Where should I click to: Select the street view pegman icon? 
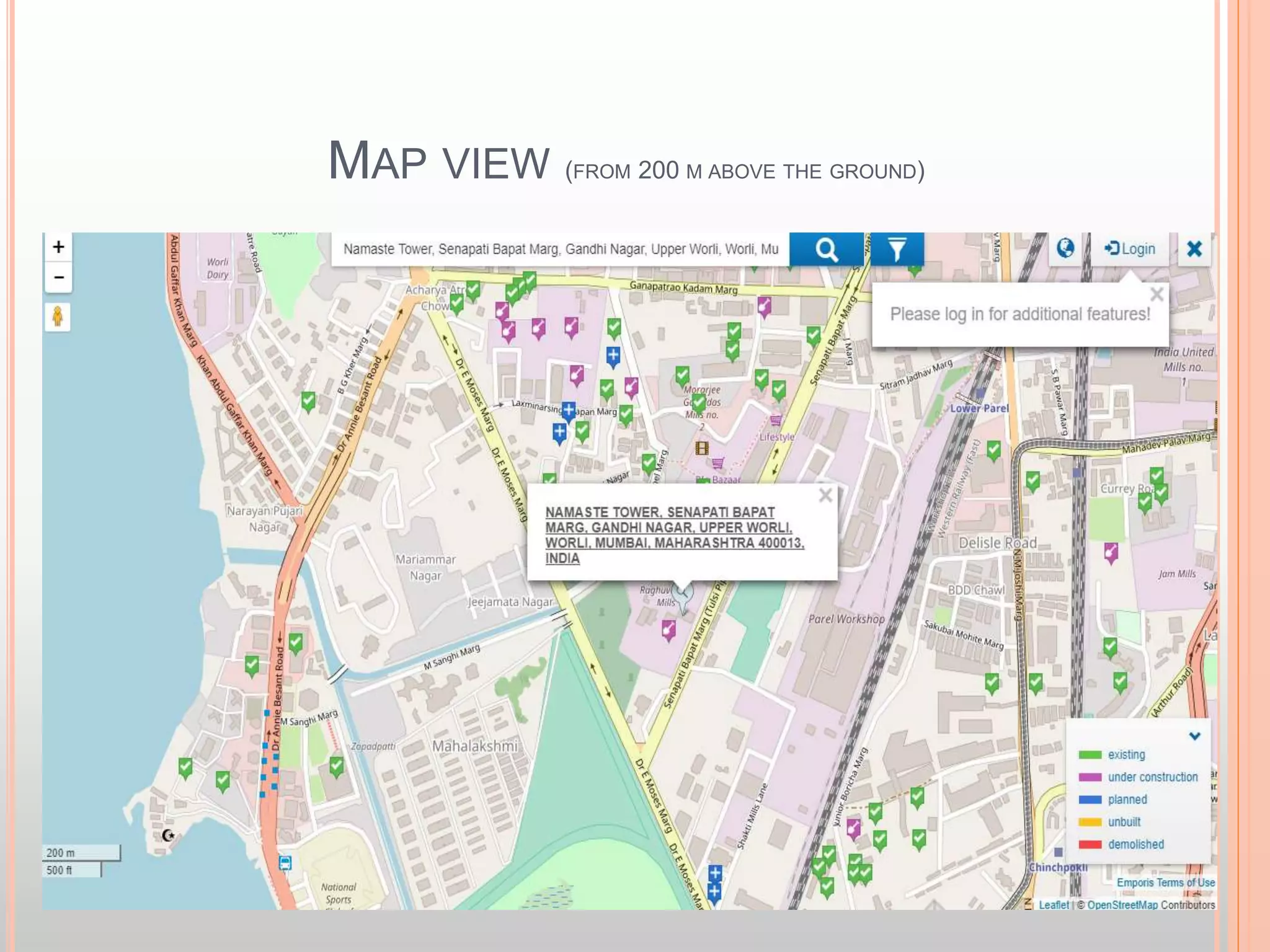[x=58, y=317]
